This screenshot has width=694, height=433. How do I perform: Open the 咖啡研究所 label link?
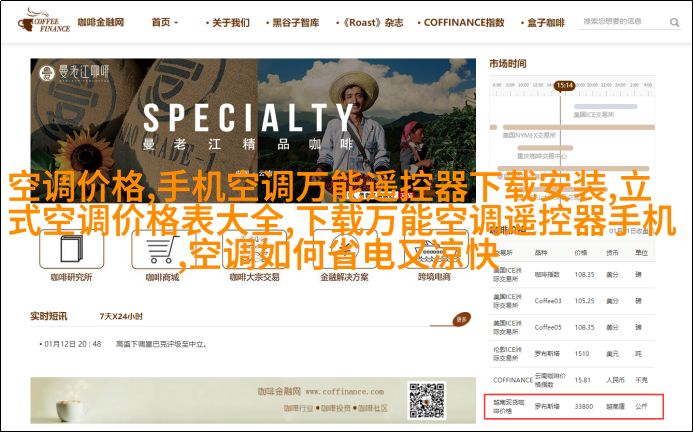(x=71, y=277)
